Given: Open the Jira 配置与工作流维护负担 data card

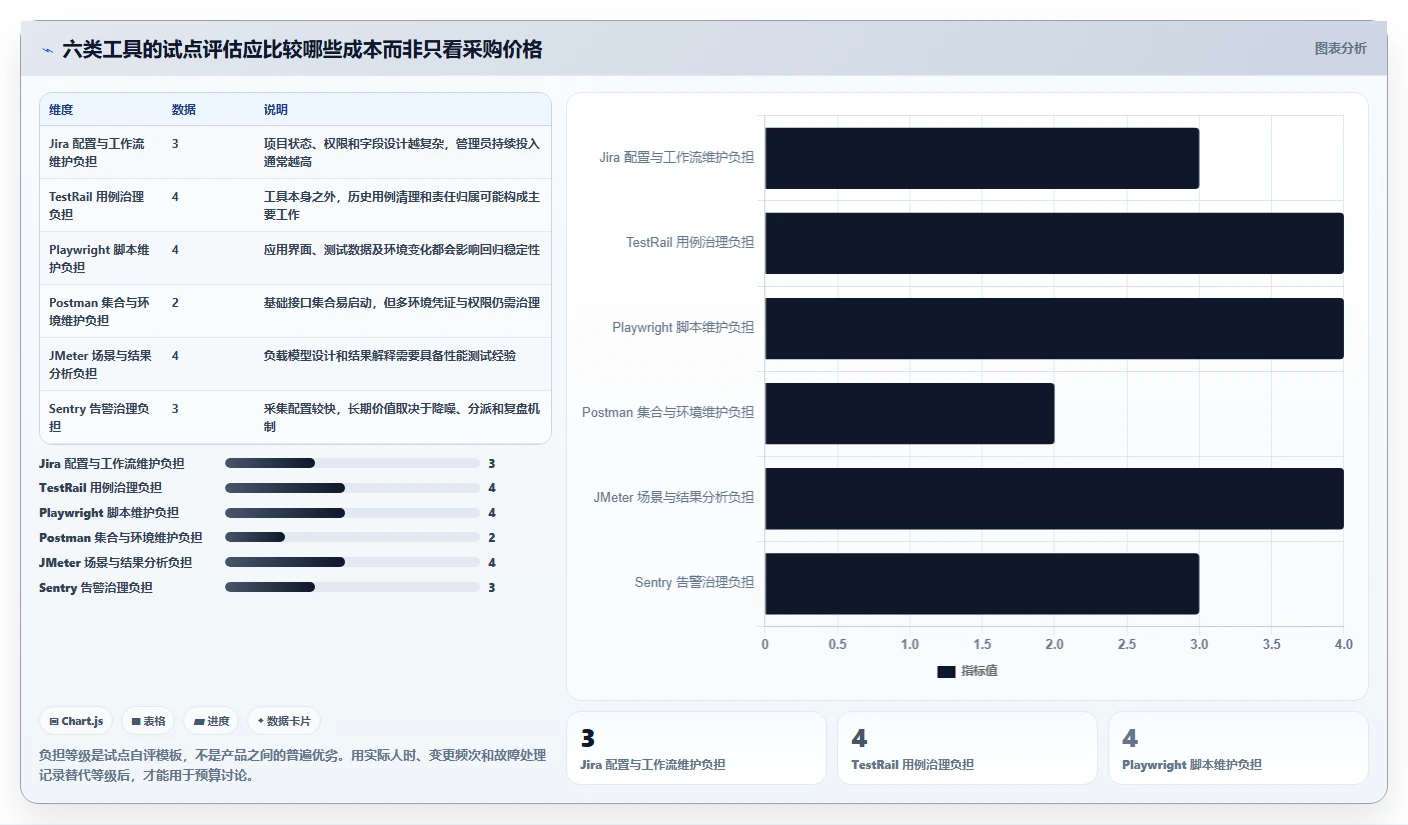Looking at the screenshot, I should coord(696,748).
